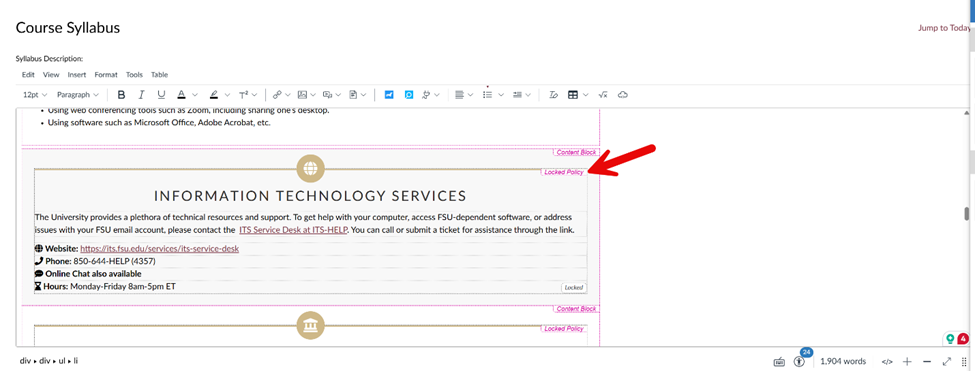The width and height of the screenshot is (975, 371).
Task: Apply the background highlight color button
Action: coord(213,95)
